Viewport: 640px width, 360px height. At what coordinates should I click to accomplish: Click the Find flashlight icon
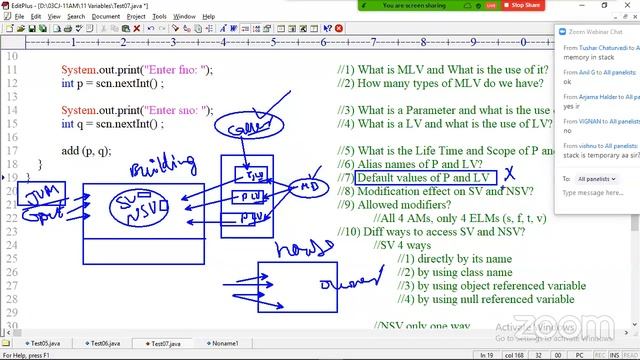[x=176, y=29]
